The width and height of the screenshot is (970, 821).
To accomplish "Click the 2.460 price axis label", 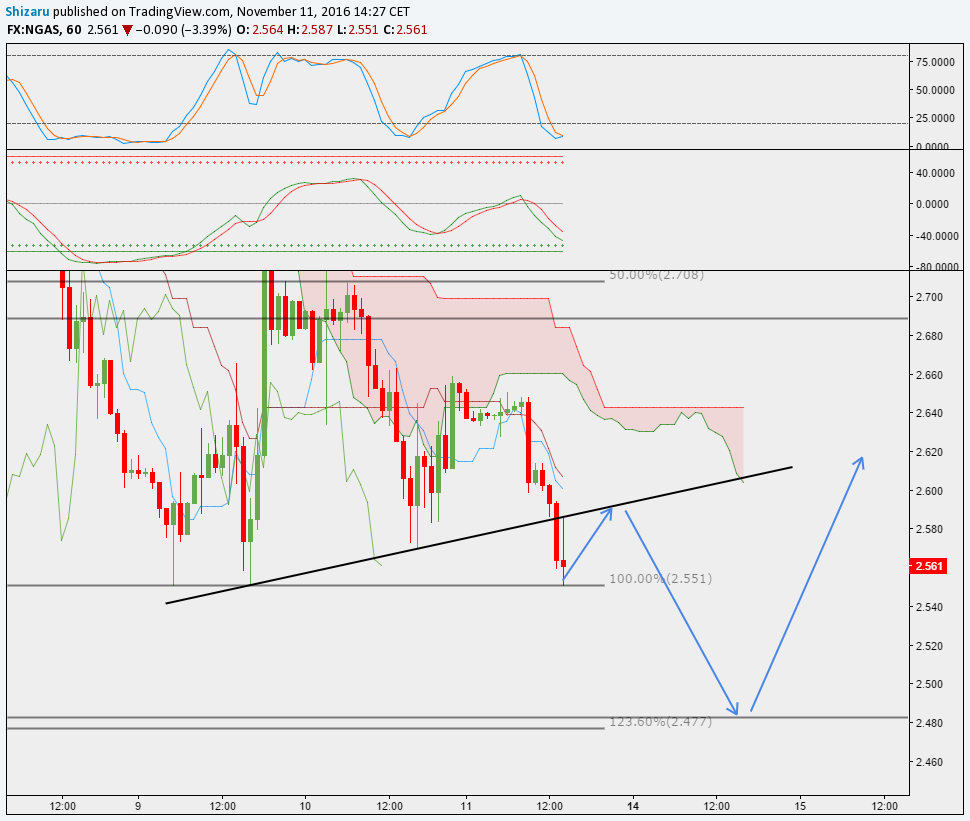I will [929, 762].
